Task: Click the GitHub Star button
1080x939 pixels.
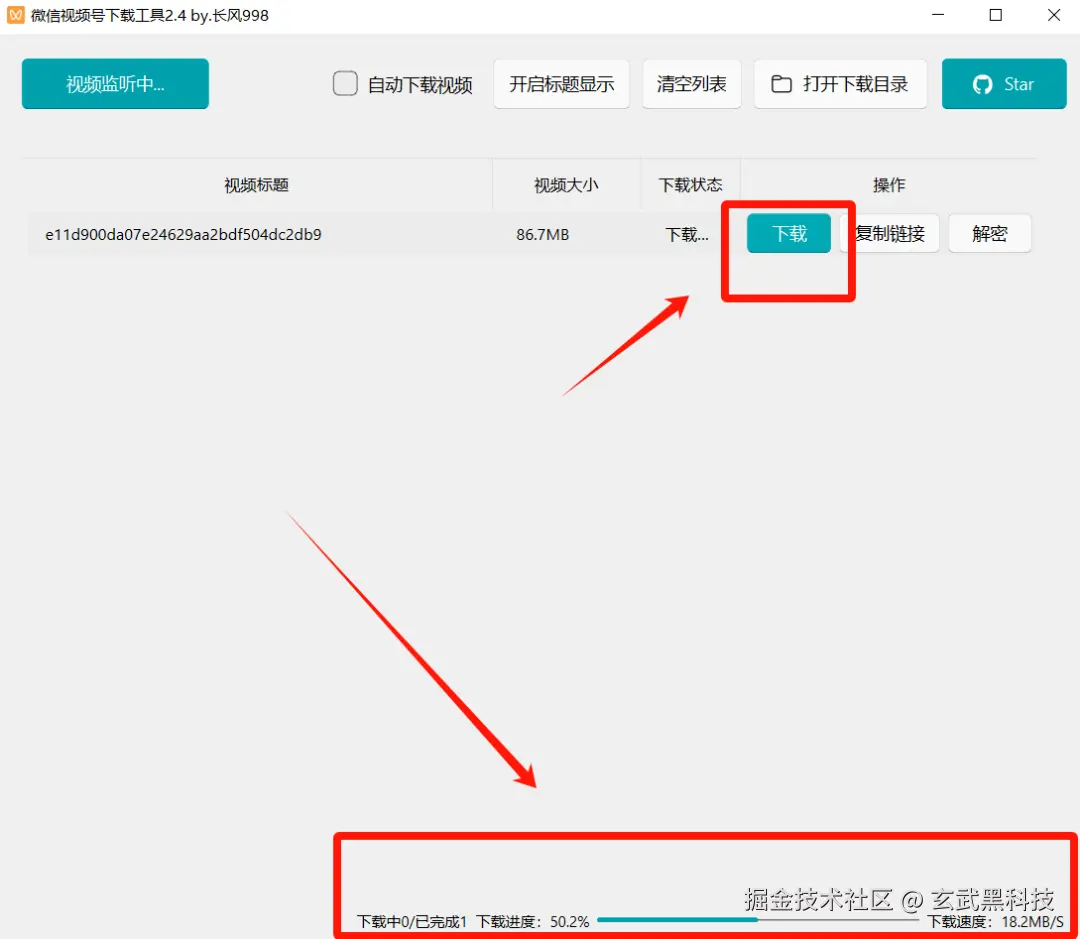Action: (1004, 84)
